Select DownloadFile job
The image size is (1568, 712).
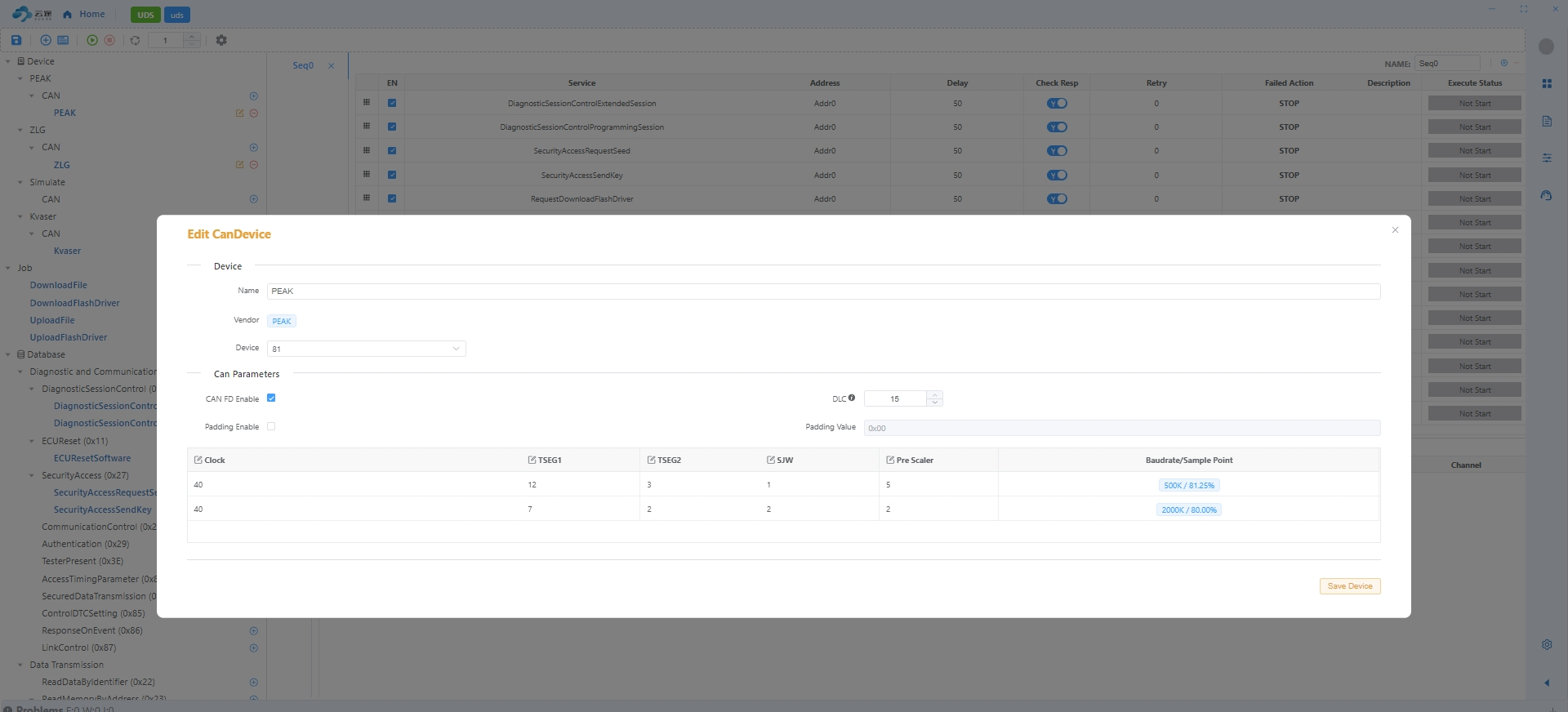point(58,285)
